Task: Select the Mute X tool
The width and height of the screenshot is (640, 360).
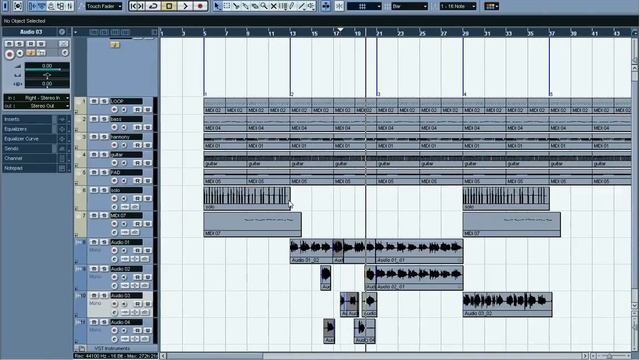Action: (273, 6)
